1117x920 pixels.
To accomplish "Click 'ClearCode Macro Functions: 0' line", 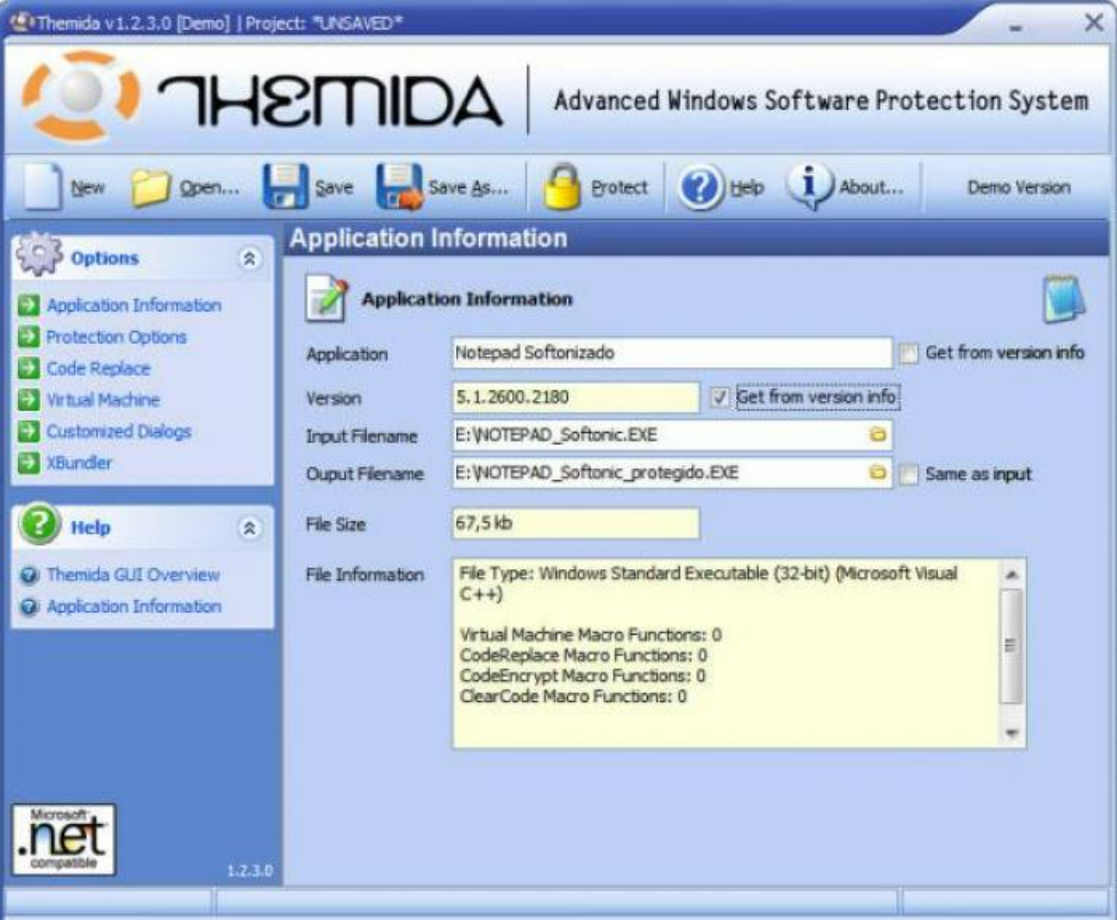I will (573, 696).
